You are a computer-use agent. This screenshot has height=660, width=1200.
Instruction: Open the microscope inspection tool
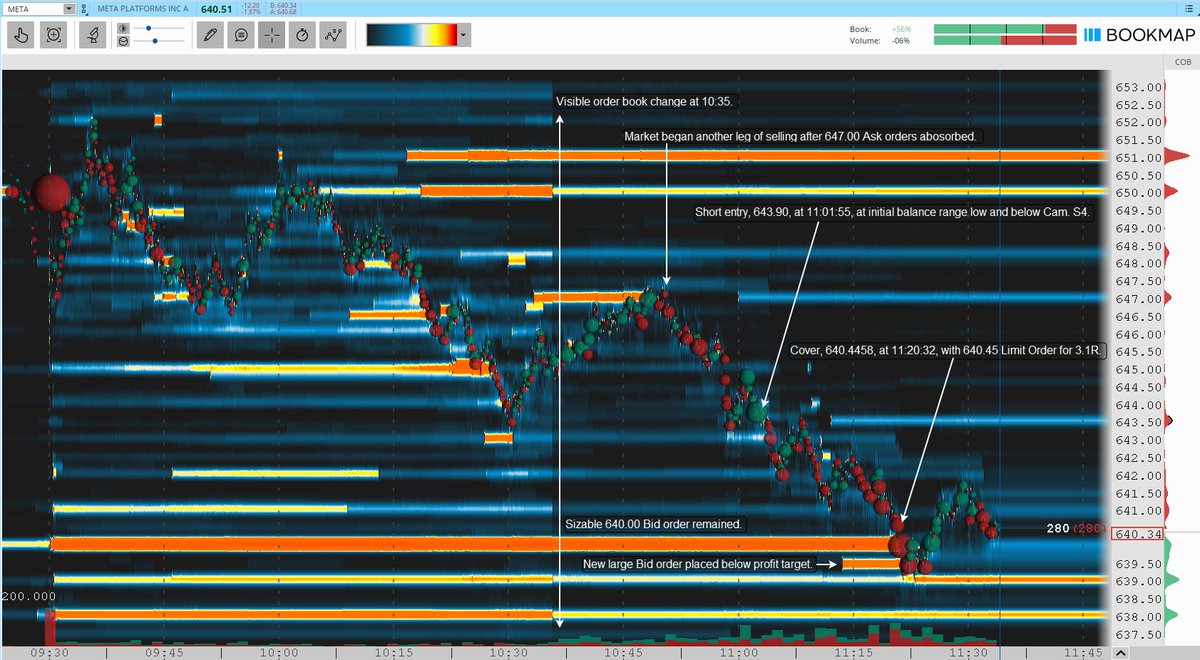93,35
